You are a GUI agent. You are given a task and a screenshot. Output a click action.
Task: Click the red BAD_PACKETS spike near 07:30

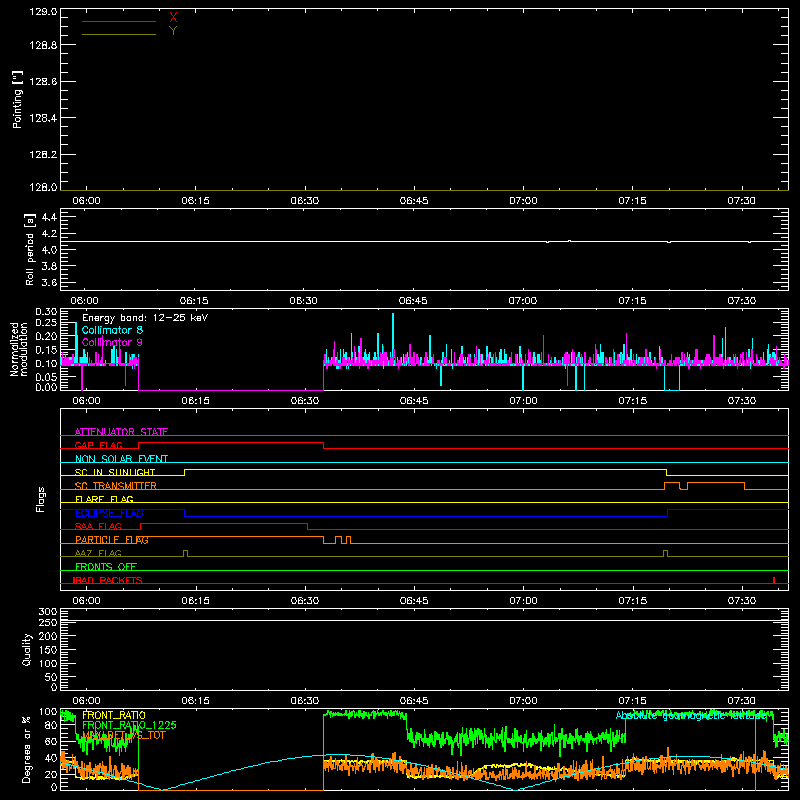774,580
